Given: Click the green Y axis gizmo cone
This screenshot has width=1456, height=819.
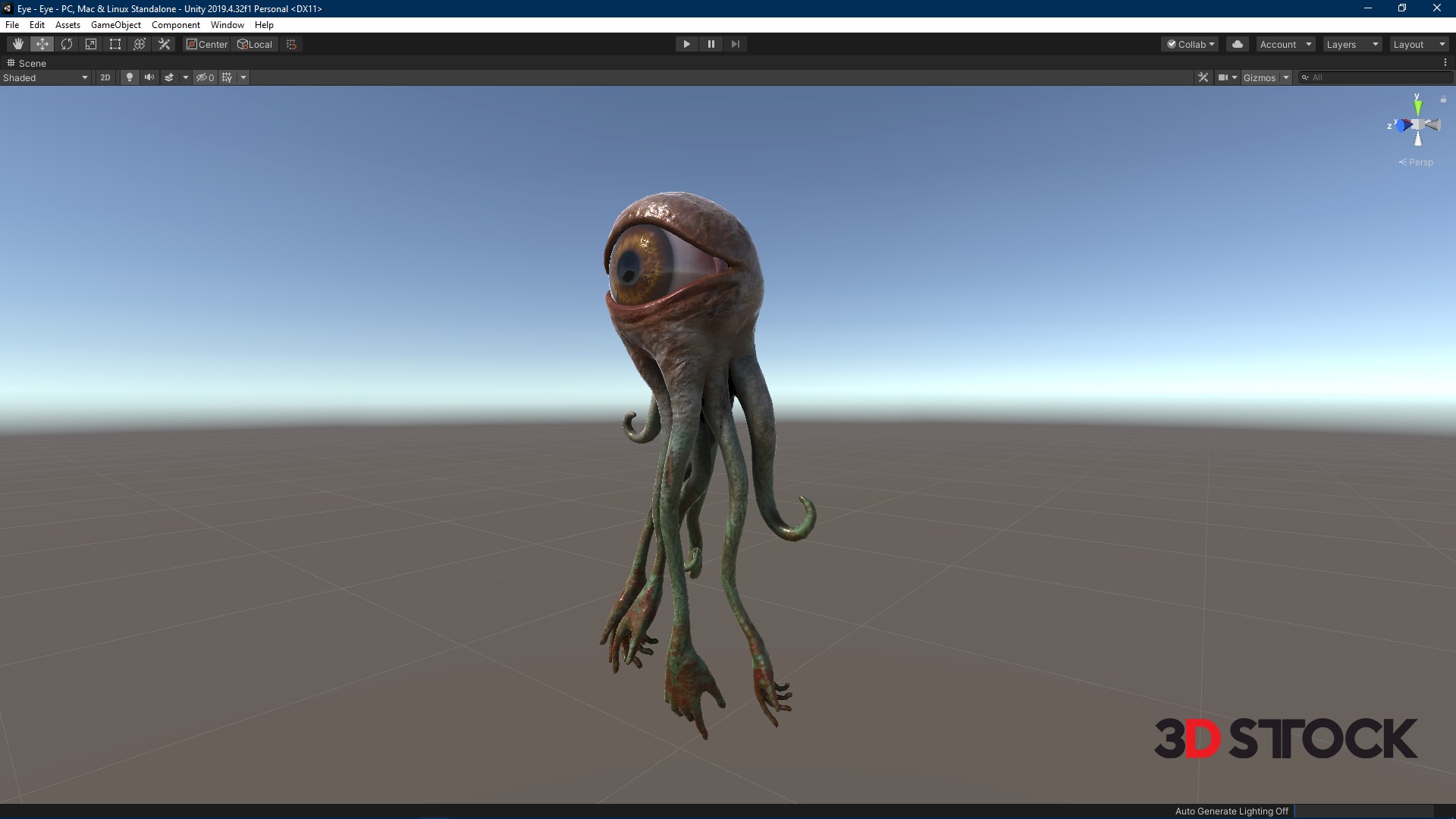Looking at the screenshot, I should pyautogui.click(x=1417, y=108).
